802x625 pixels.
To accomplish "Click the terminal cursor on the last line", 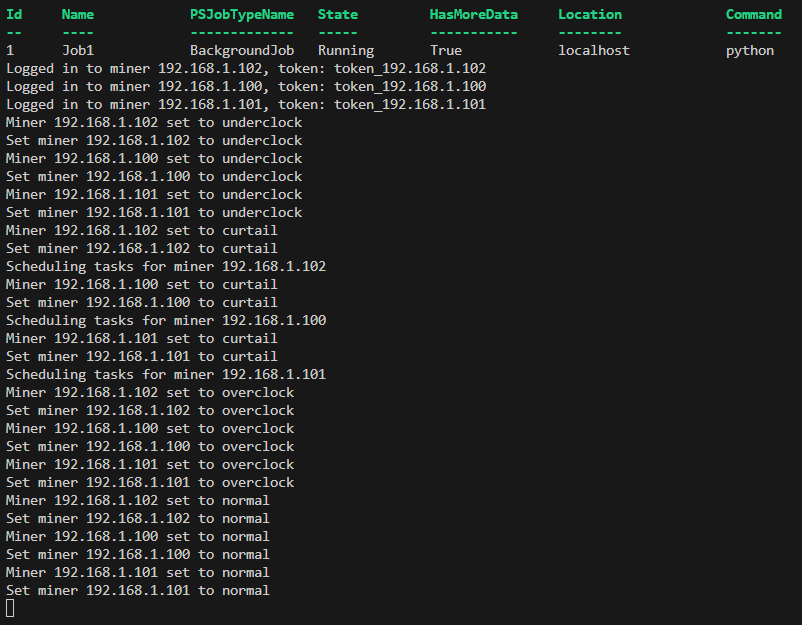I will point(10,608).
